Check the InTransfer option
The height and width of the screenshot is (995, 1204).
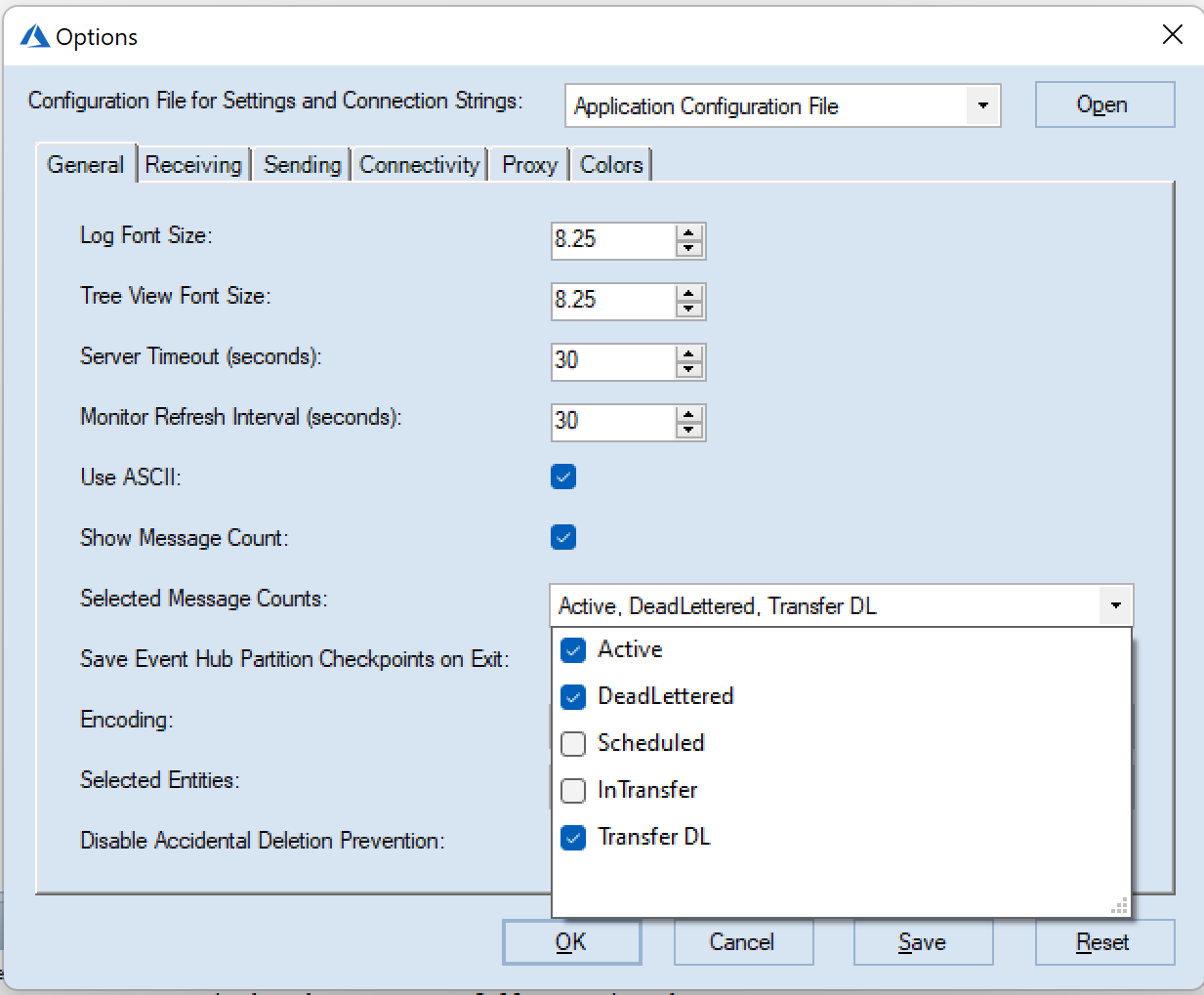pos(573,790)
